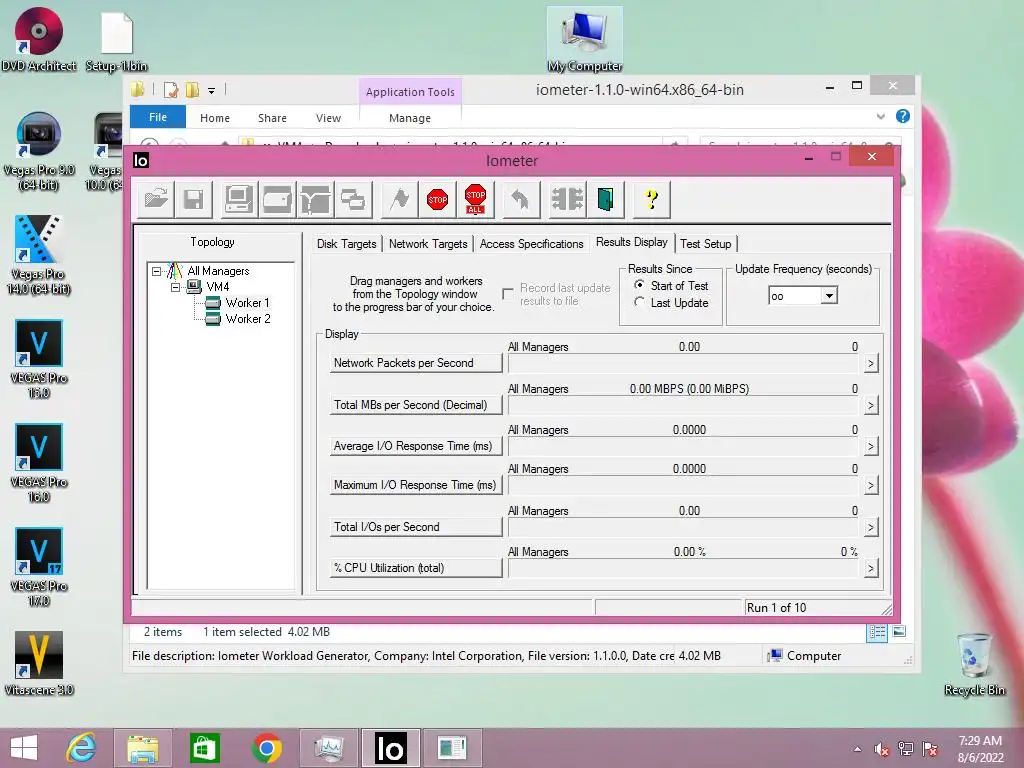Open the Recycle Bin desktop icon
The width and height of the screenshot is (1024, 768).
974,664
